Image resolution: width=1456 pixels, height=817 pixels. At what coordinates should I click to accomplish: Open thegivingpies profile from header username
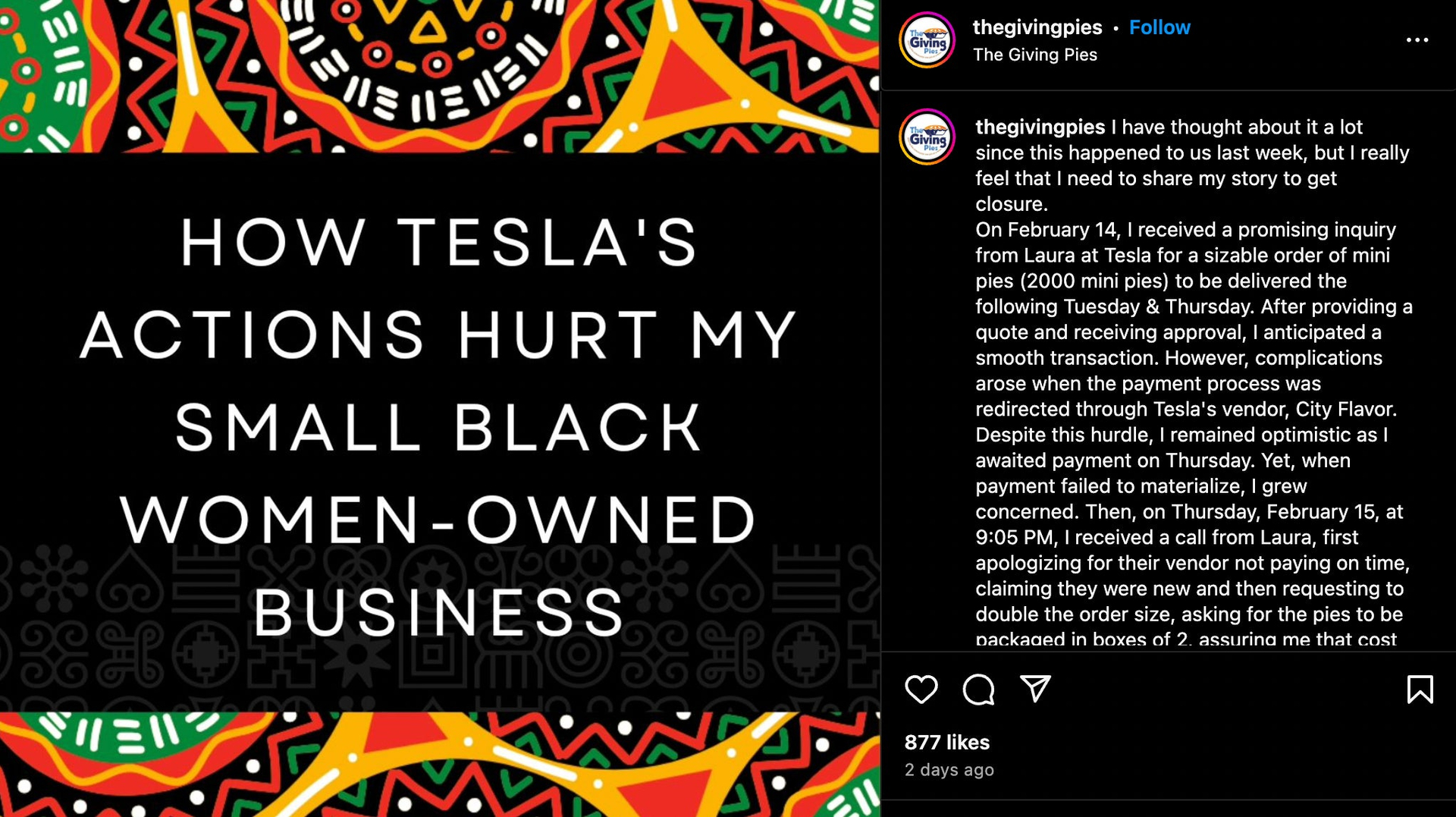(1037, 27)
